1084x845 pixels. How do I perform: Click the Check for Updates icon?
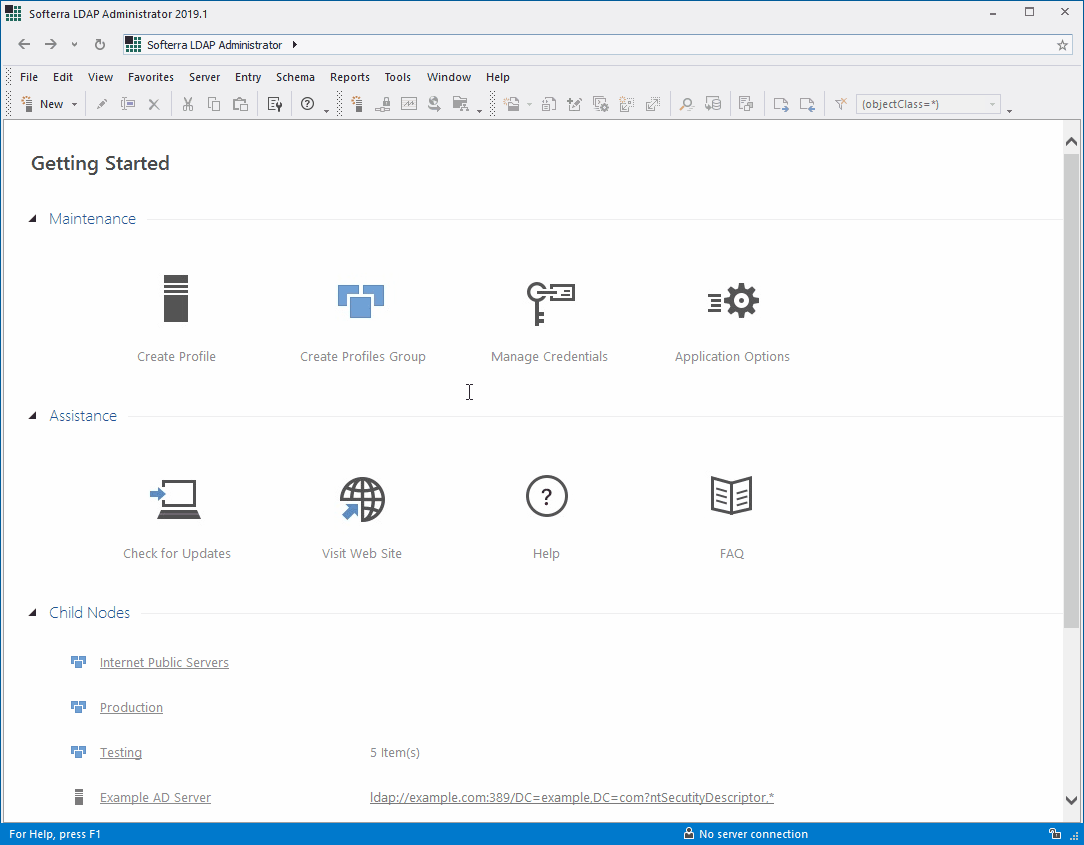tap(176, 499)
